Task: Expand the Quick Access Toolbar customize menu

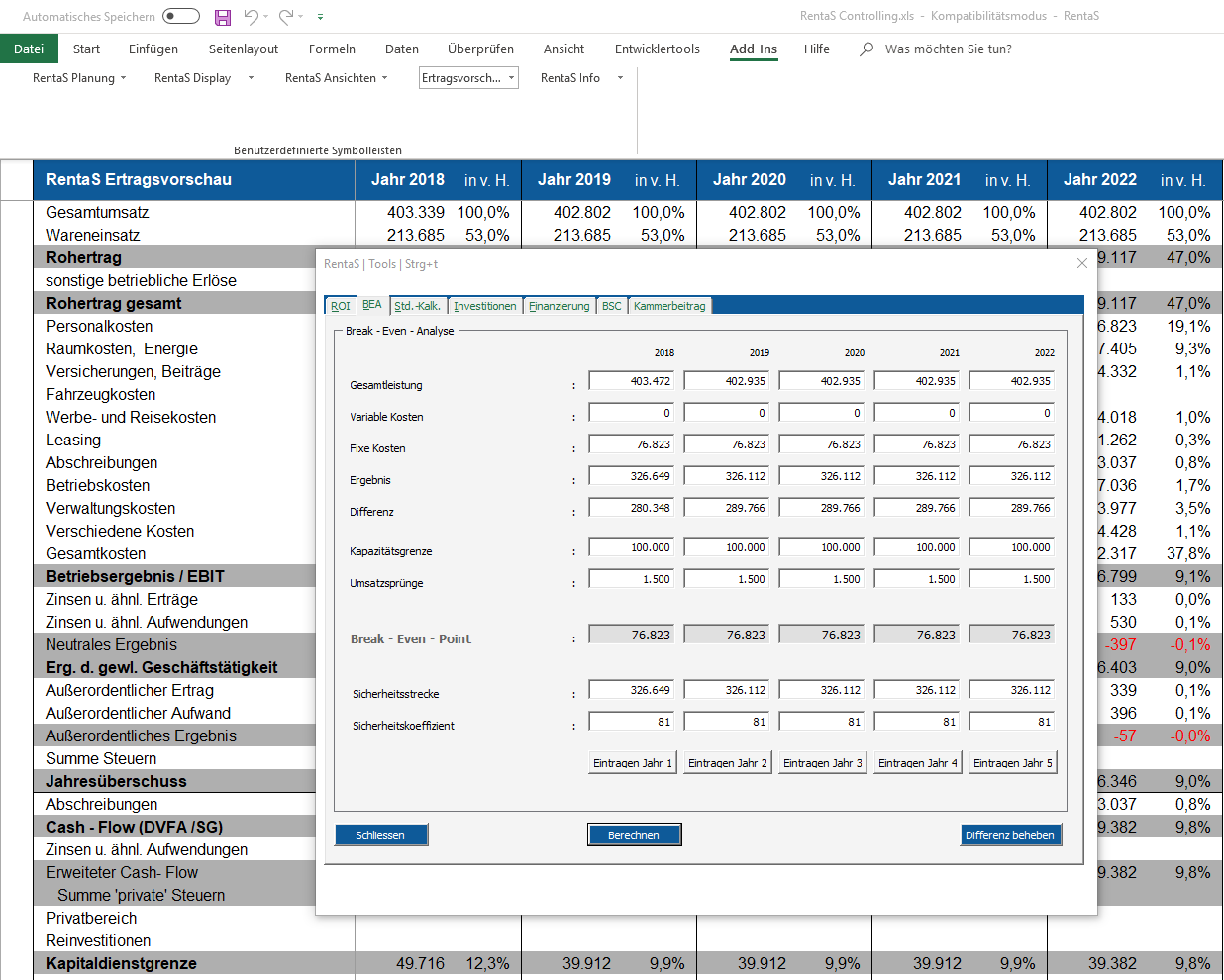Action: [320, 17]
